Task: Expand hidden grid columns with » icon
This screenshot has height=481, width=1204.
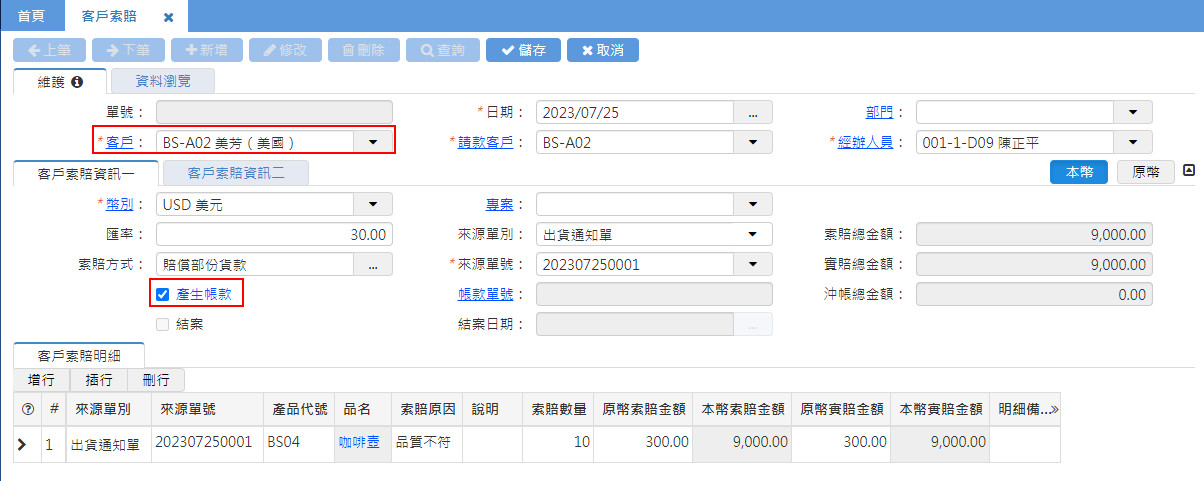Action: coord(1053,409)
